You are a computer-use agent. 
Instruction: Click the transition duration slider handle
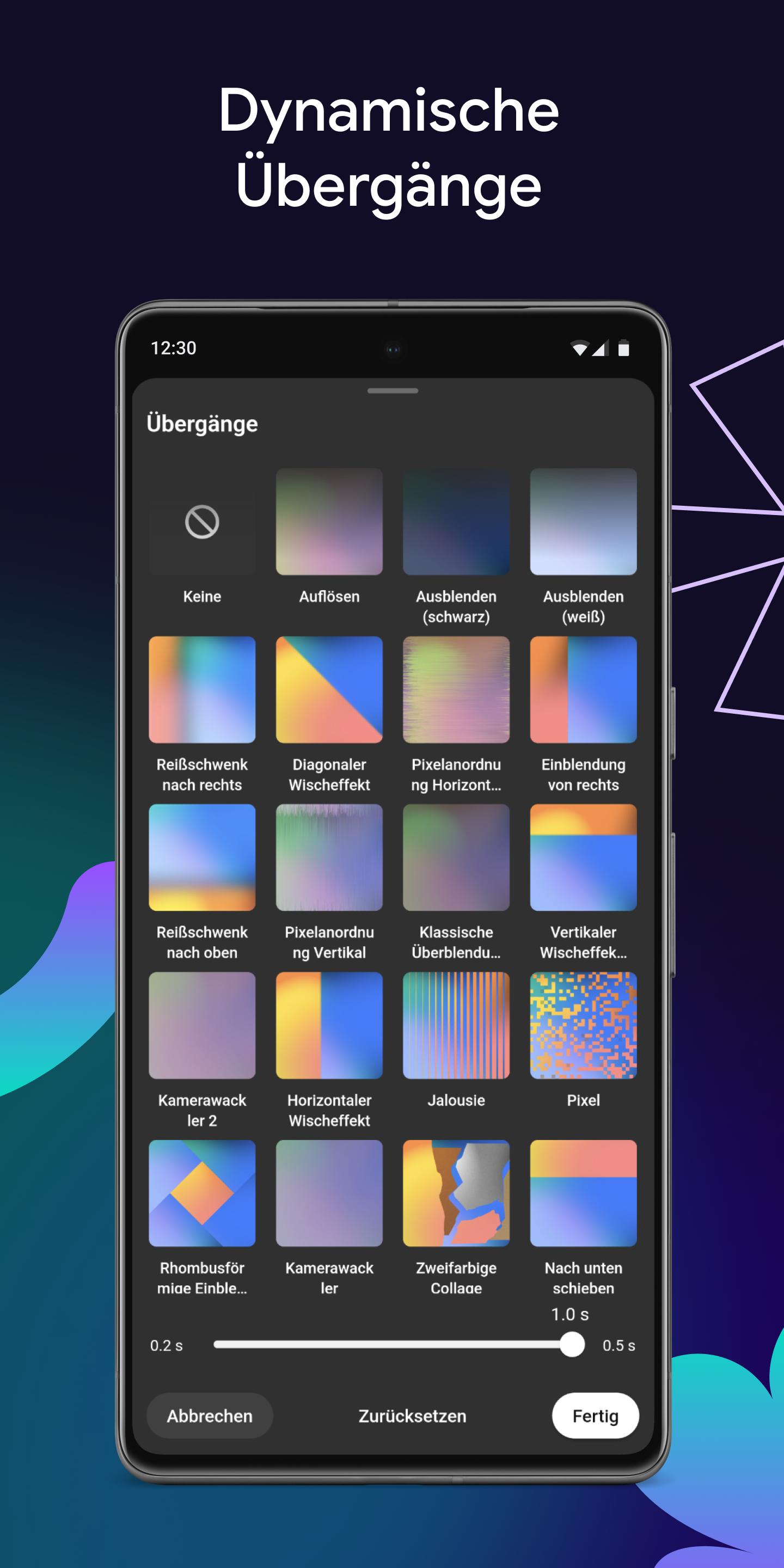[572, 1345]
